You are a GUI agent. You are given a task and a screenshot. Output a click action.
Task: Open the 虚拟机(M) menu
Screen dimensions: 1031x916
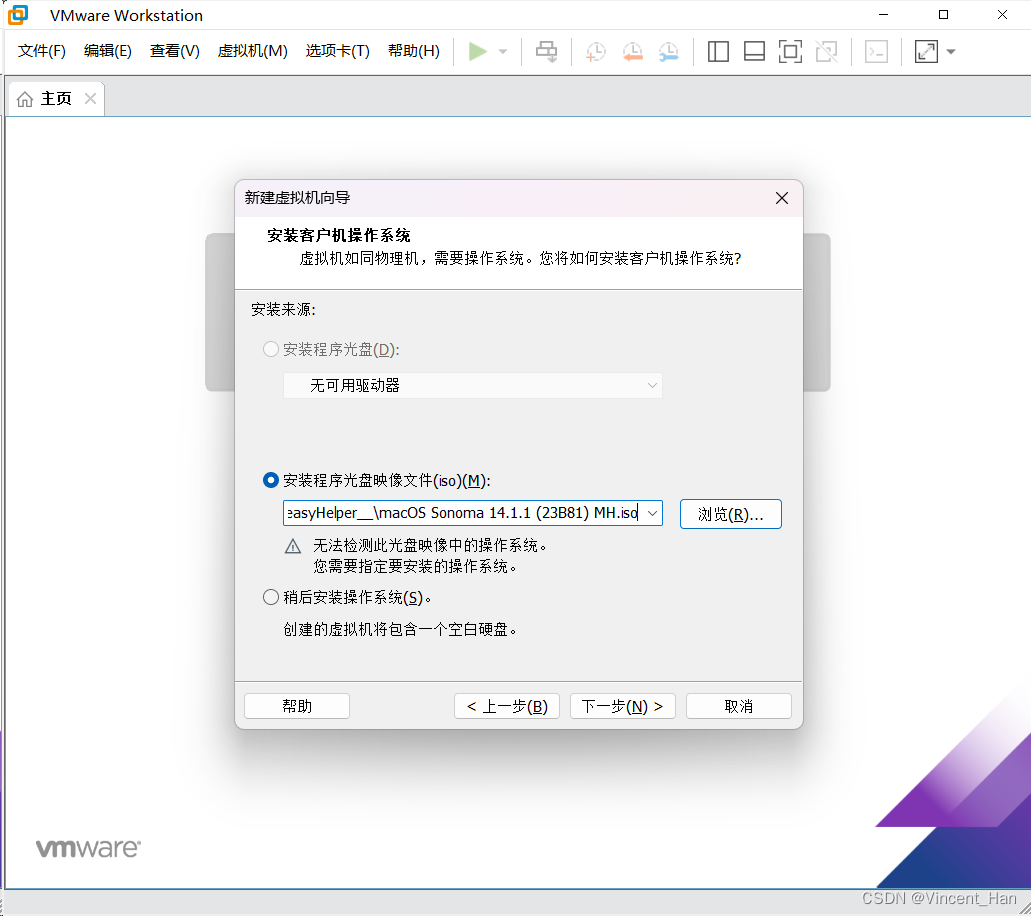tap(252, 51)
